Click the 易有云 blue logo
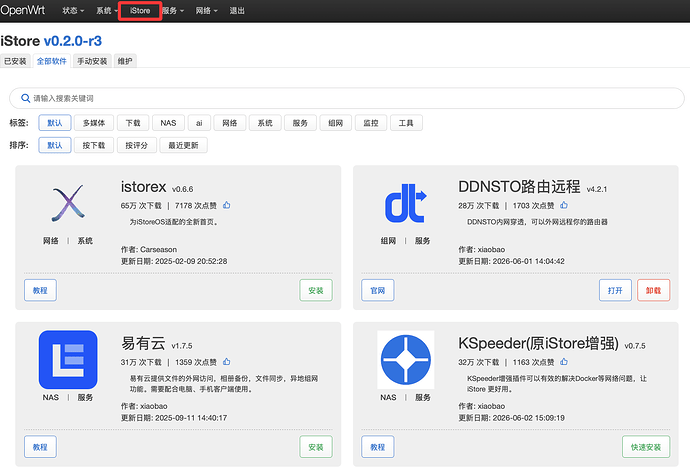Viewport: 690px width, 470px height. point(68,360)
